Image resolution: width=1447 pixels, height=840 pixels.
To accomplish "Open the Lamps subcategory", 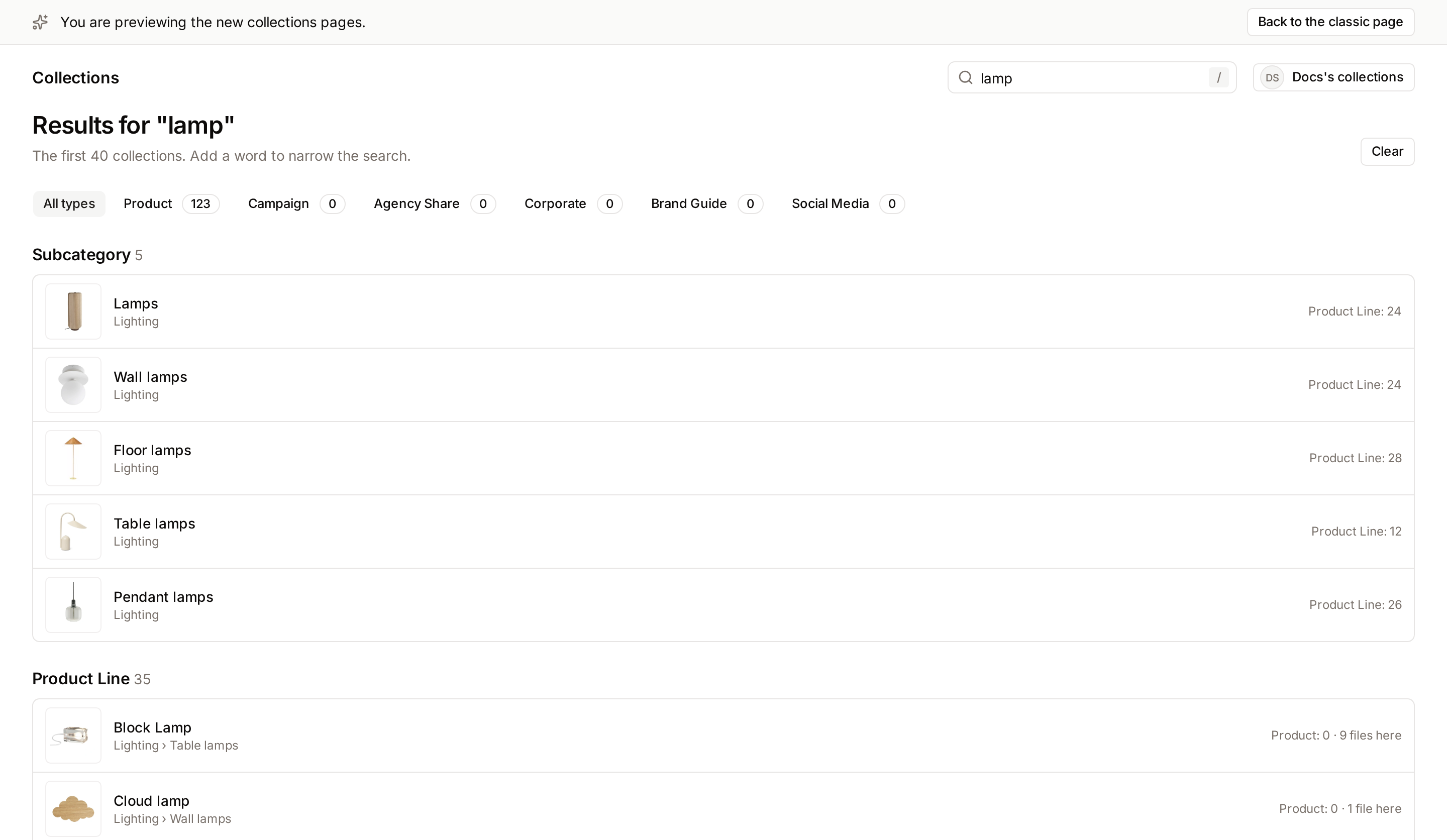I will click(723, 312).
